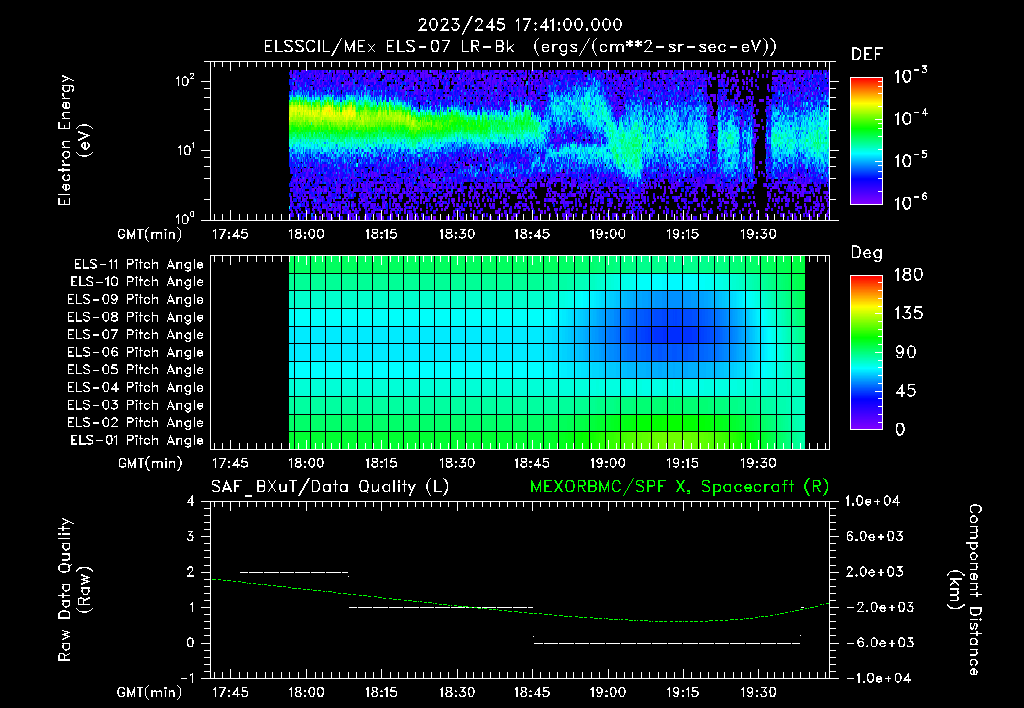Select the ELS-06 Pitch Angle row label
The image size is (1024, 708).
136,352
